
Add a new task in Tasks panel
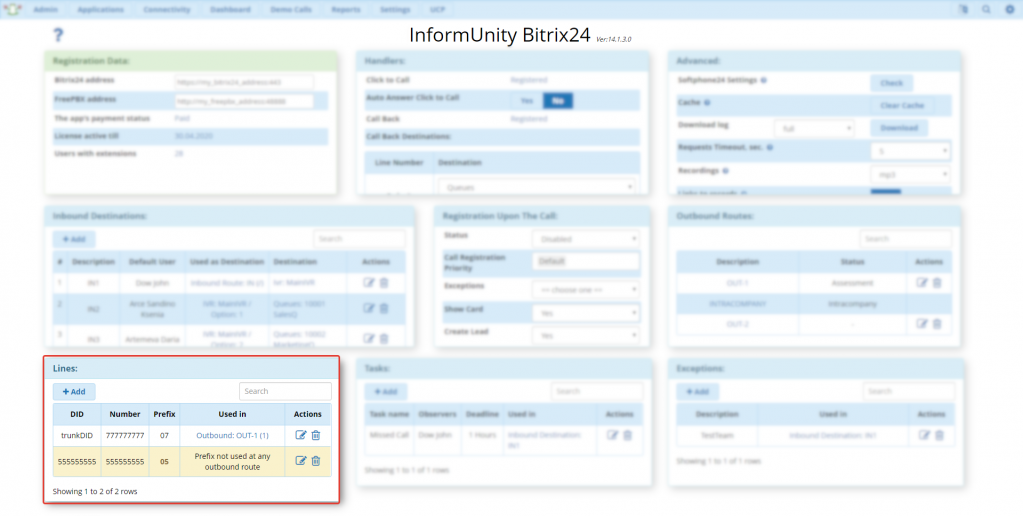(386, 391)
